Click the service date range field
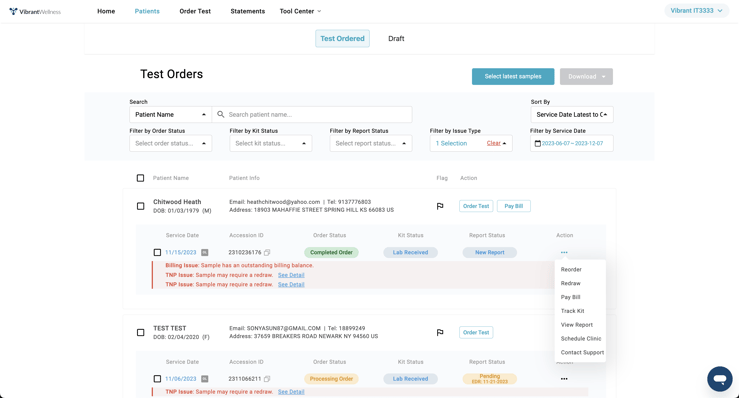 (572, 143)
